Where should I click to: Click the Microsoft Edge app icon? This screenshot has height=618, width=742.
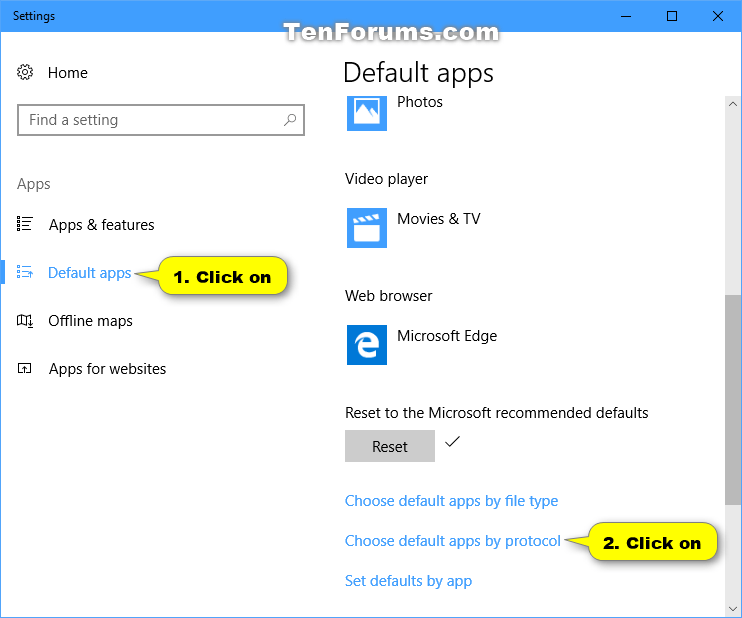[367, 344]
